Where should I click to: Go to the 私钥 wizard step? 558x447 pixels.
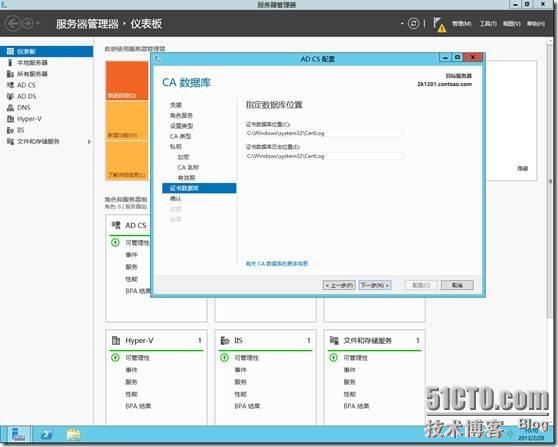point(175,146)
